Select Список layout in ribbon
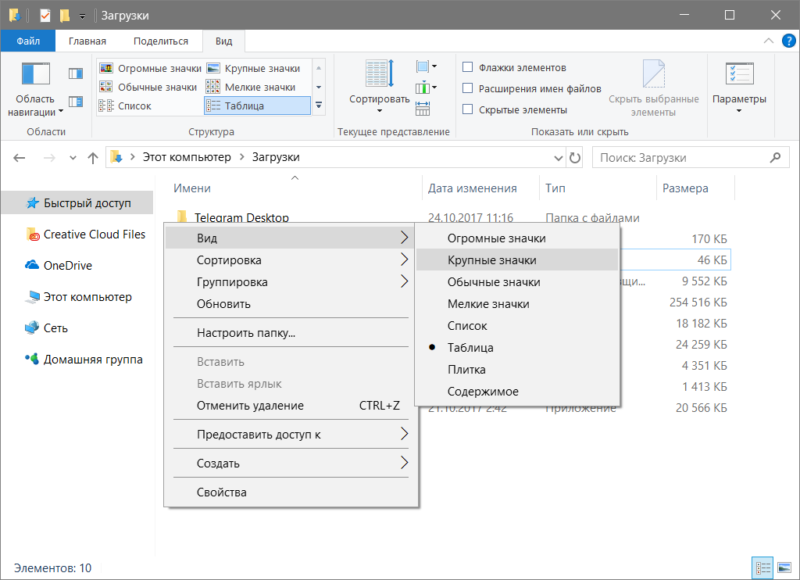Image resolution: width=800 pixels, height=580 pixels. coord(126,106)
